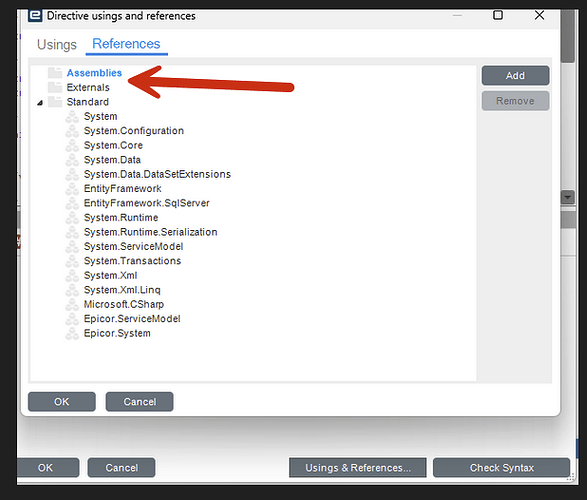This screenshot has height=500, width=587.
Task: Click the background window vertical scrollbar thumb
Action: point(568,36)
